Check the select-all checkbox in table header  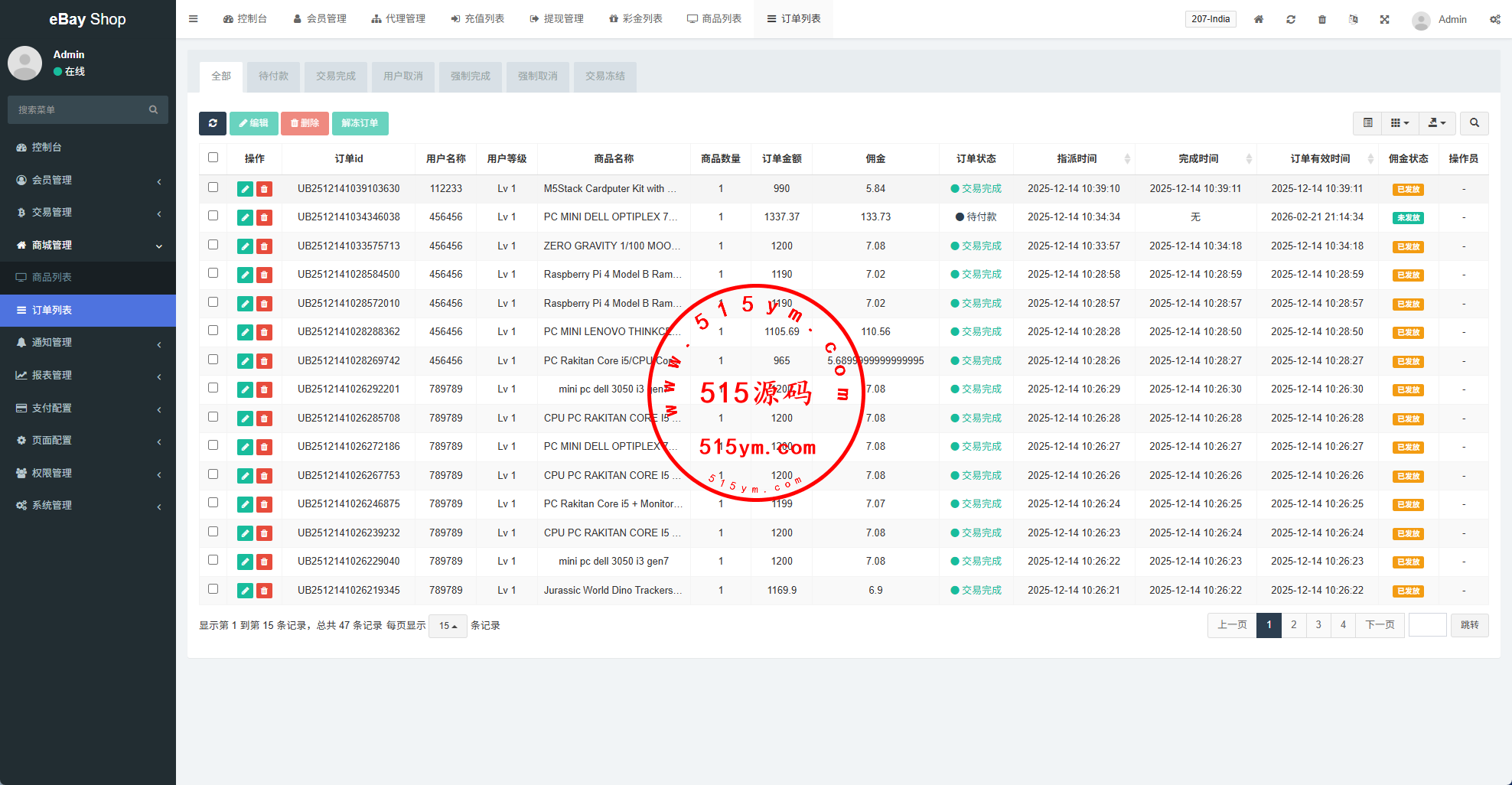[213, 158]
